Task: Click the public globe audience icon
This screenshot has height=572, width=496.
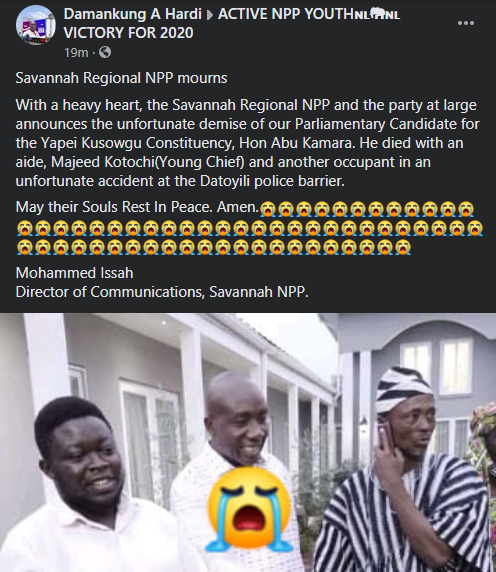Action: (x=105, y=53)
